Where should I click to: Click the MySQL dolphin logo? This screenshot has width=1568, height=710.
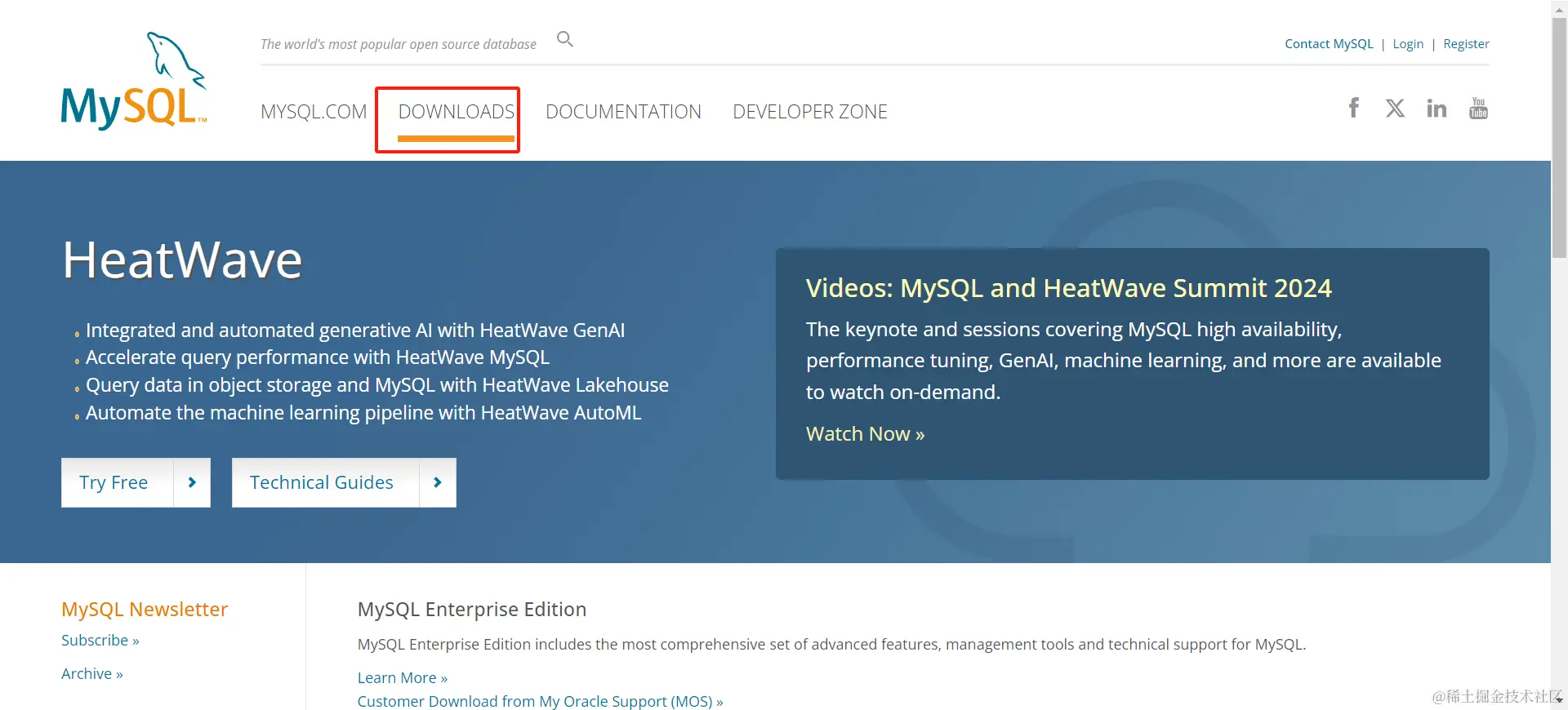[x=134, y=80]
